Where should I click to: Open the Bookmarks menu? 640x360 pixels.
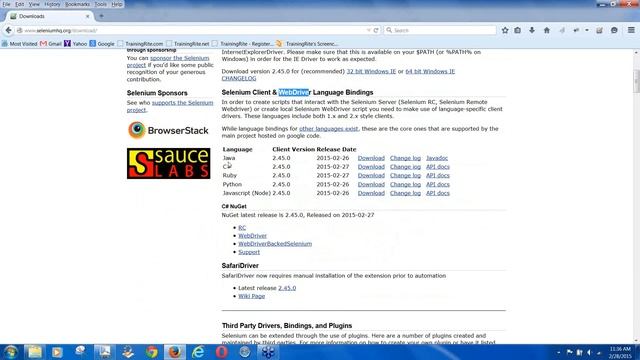tap(77, 4)
